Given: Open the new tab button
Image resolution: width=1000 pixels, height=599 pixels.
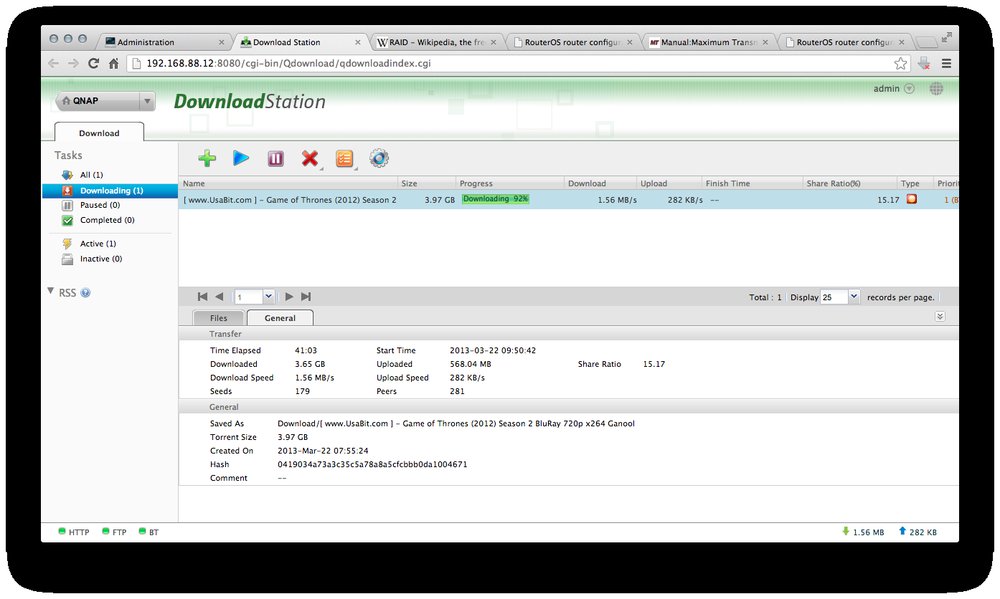Looking at the screenshot, I should [x=926, y=42].
